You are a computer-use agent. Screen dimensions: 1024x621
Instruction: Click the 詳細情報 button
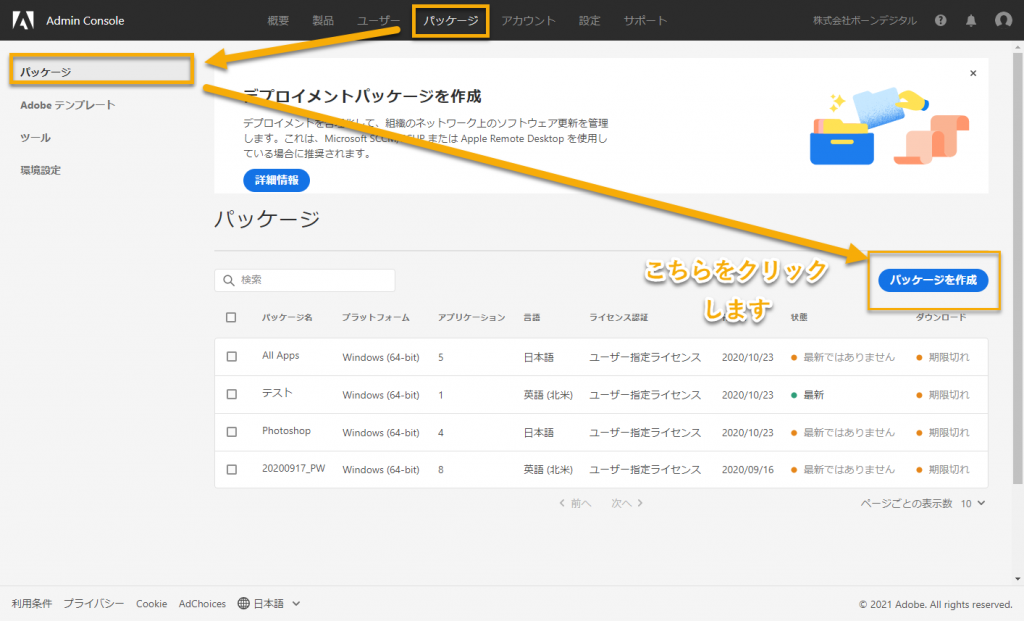[x=276, y=180]
